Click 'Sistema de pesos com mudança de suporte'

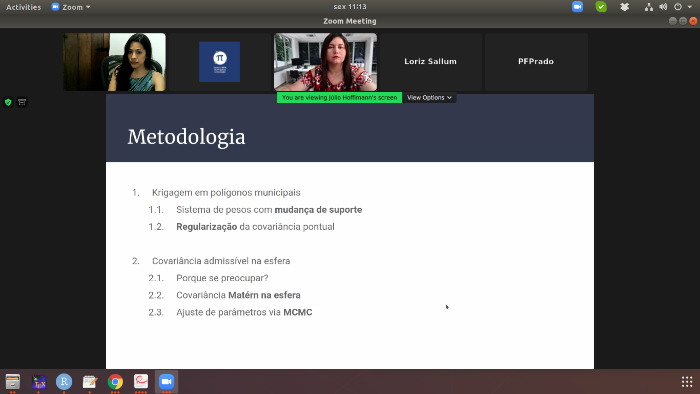(269, 210)
